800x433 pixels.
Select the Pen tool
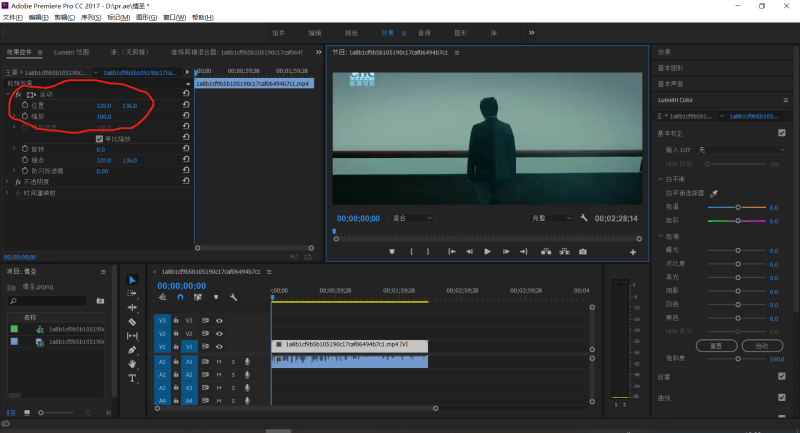pyautogui.click(x=132, y=351)
